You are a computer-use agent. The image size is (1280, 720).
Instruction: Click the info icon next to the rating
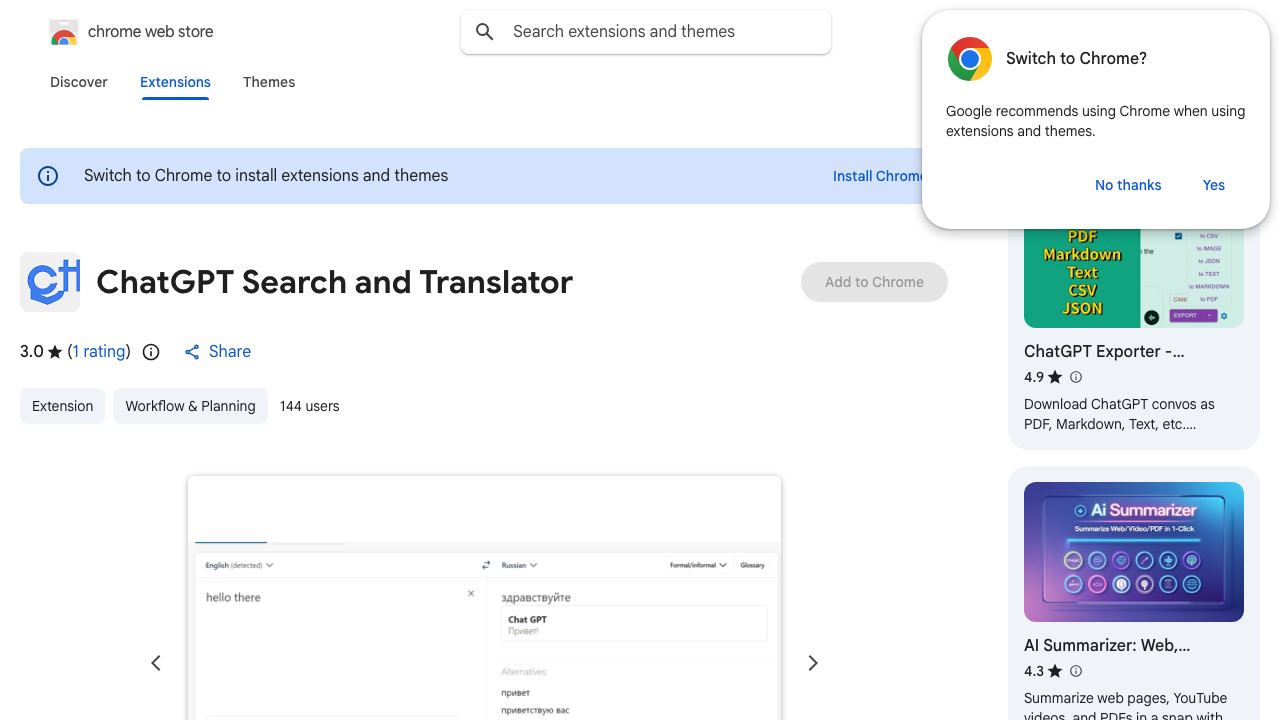pos(151,352)
